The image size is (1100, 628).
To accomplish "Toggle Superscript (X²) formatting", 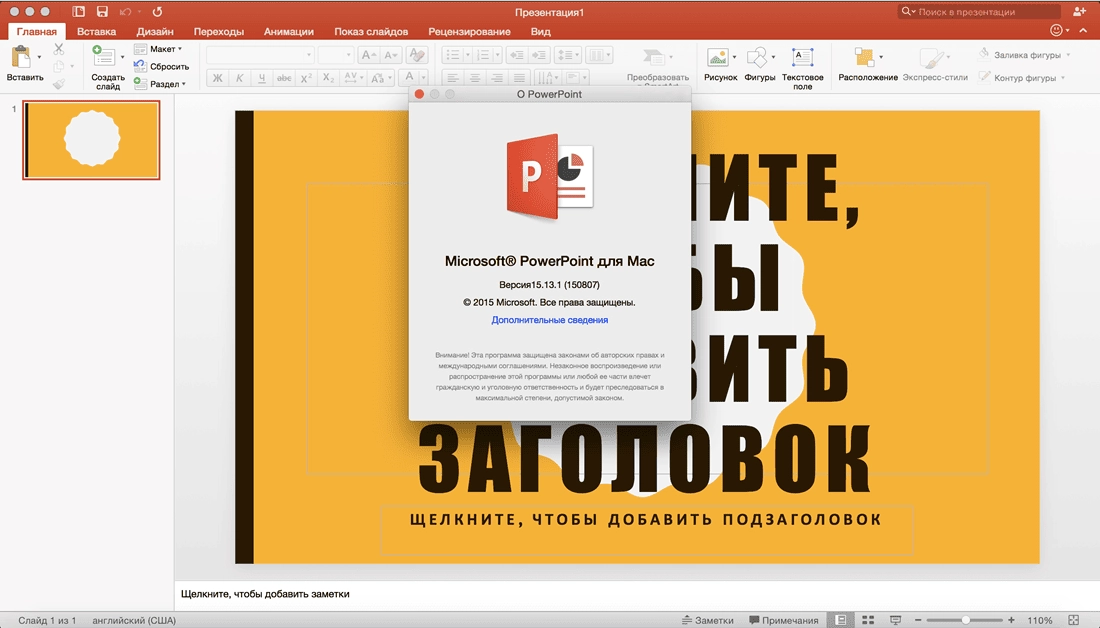I will point(306,78).
